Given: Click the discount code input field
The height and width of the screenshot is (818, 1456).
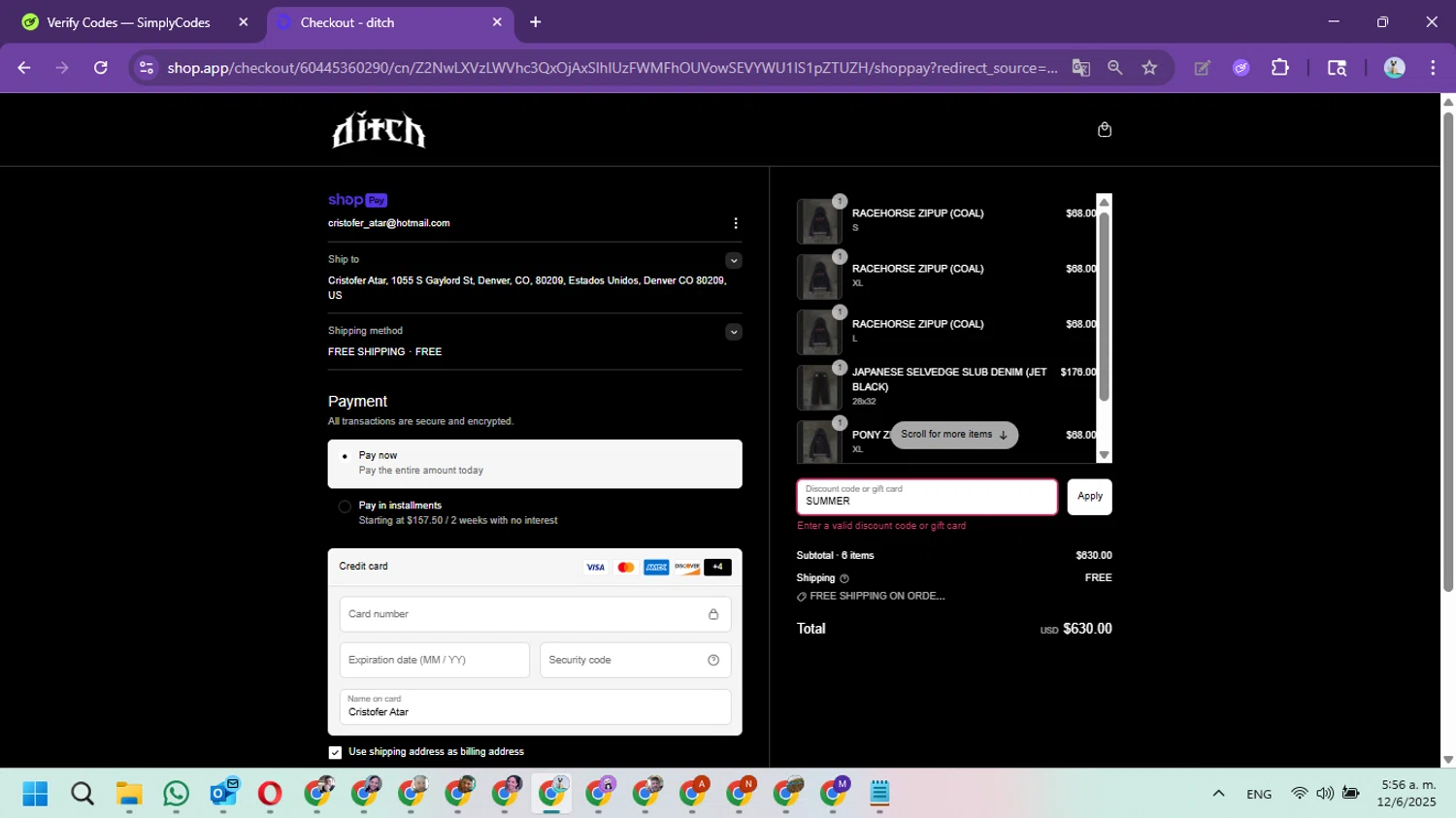Looking at the screenshot, I should tap(927, 497).
